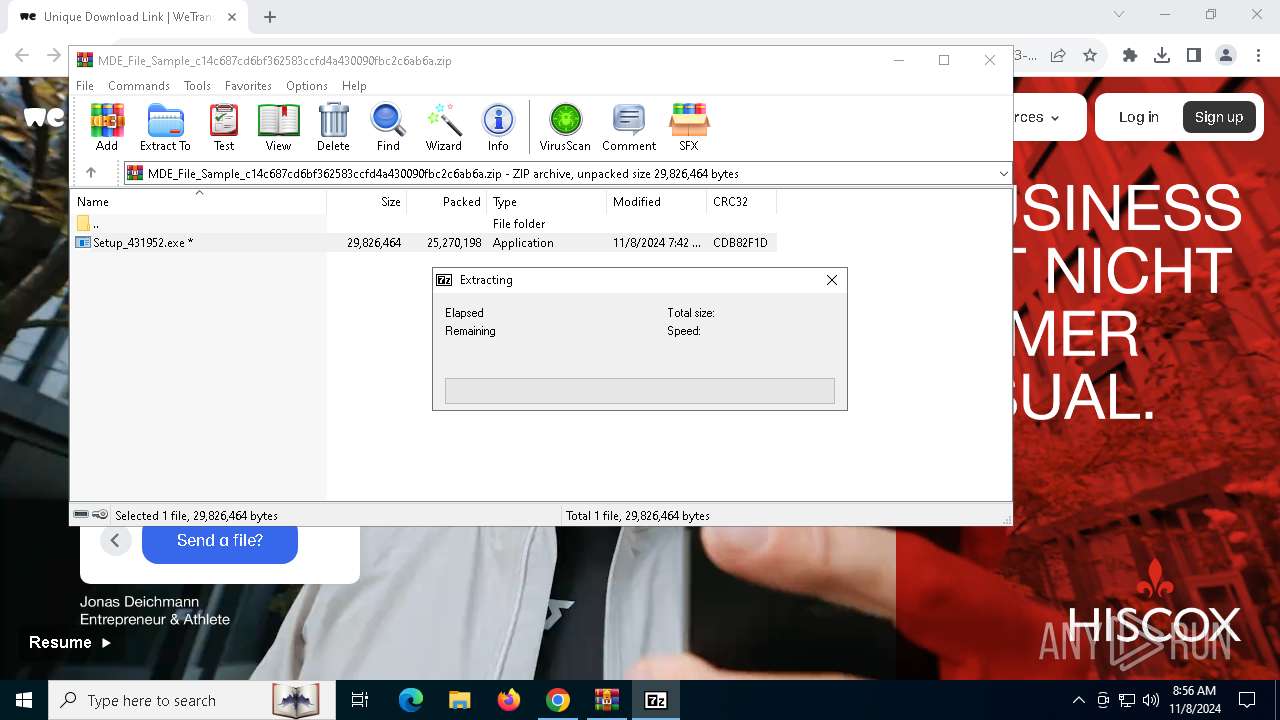Open the Options menu
The height and width of the screenshot is (720, 1280).
[x=307, y=86]
